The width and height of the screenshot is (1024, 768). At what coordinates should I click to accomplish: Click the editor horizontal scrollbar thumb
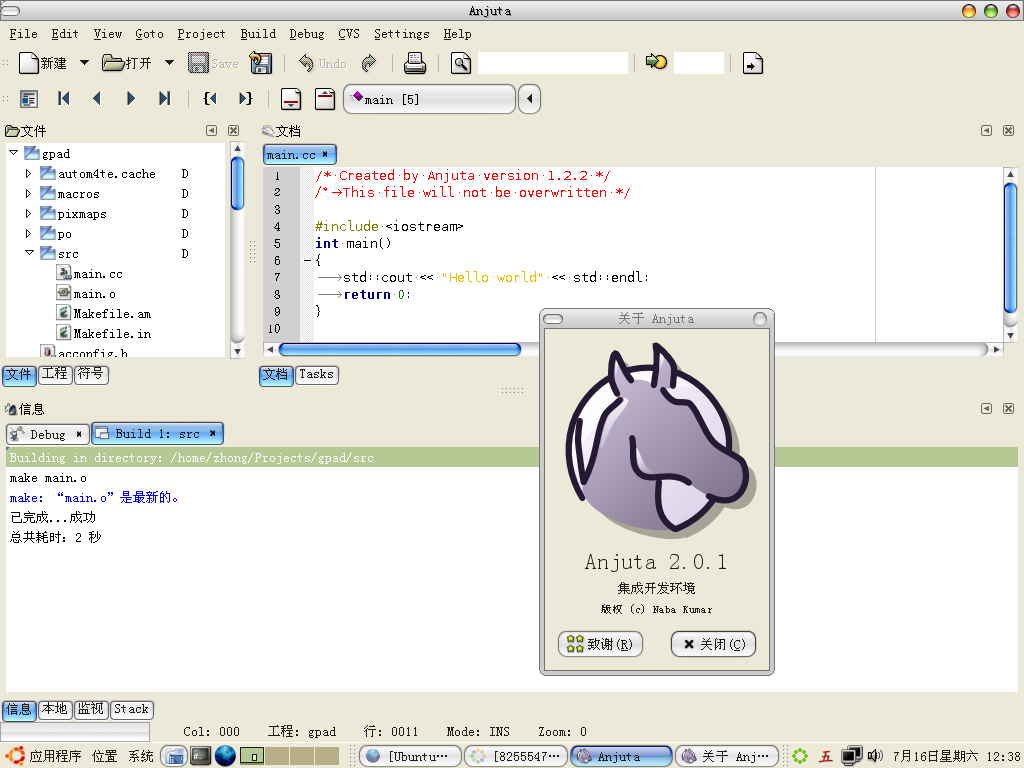pos(400,349)
